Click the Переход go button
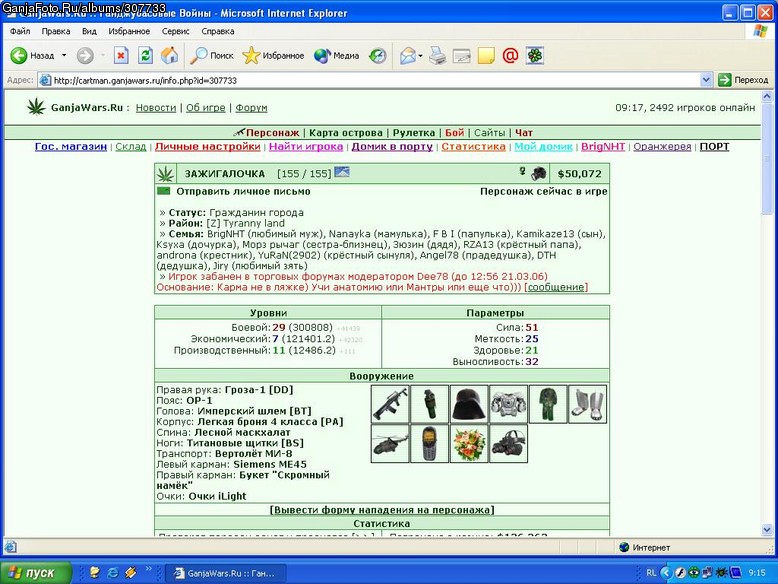The width and height of the screenshot is (778, 584). (743, 79)
